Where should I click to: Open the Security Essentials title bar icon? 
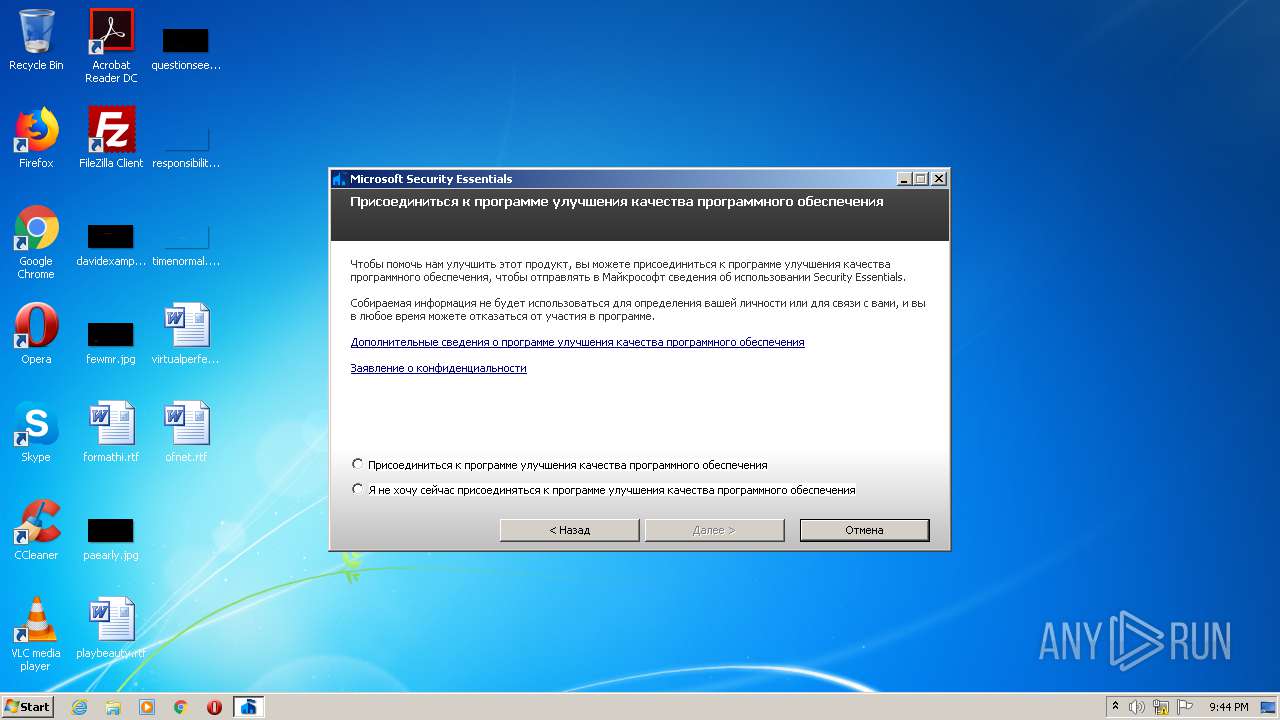(x=340, y=179)
